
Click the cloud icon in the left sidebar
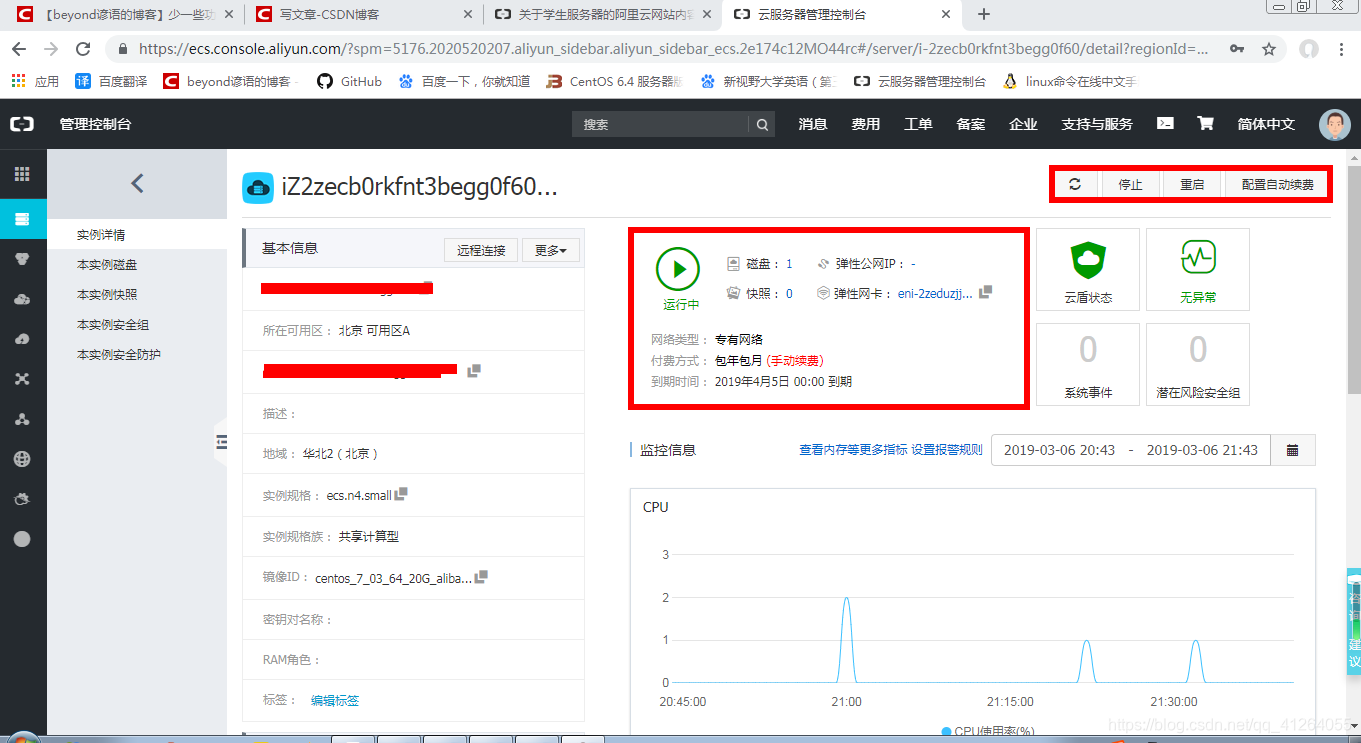pos(22,299)
